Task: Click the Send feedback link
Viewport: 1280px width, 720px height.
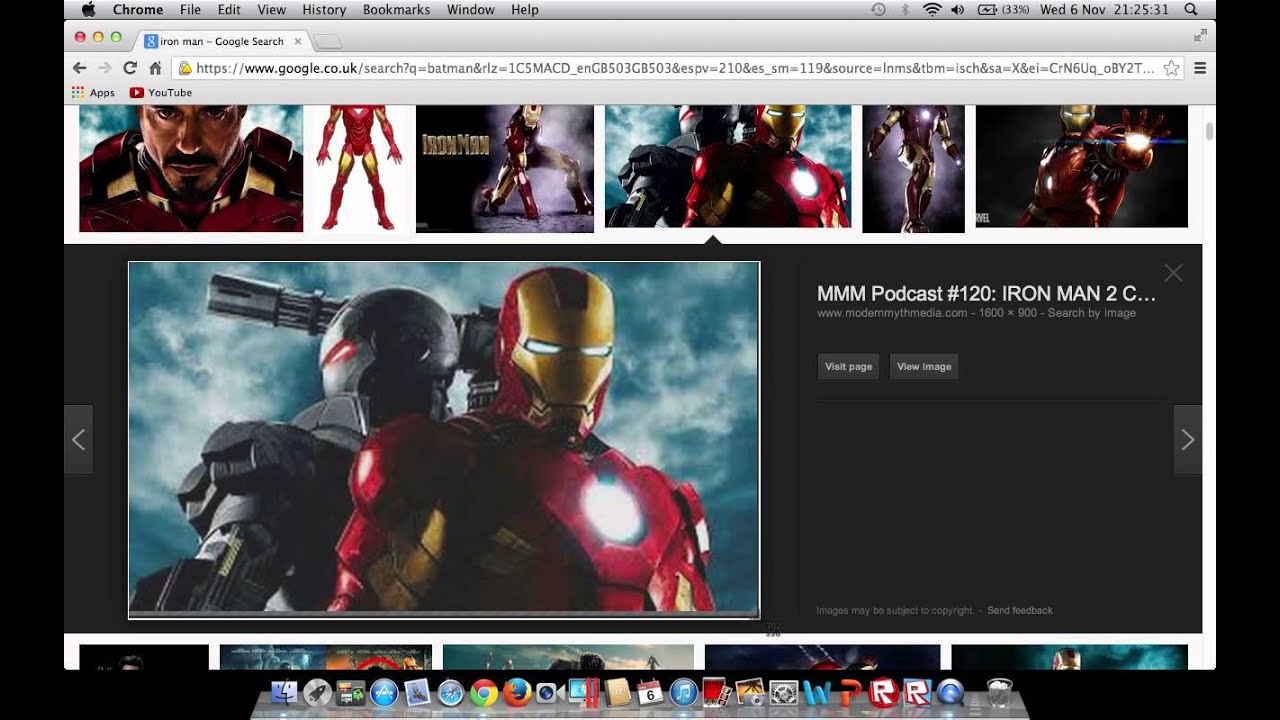Action: 1020,610
